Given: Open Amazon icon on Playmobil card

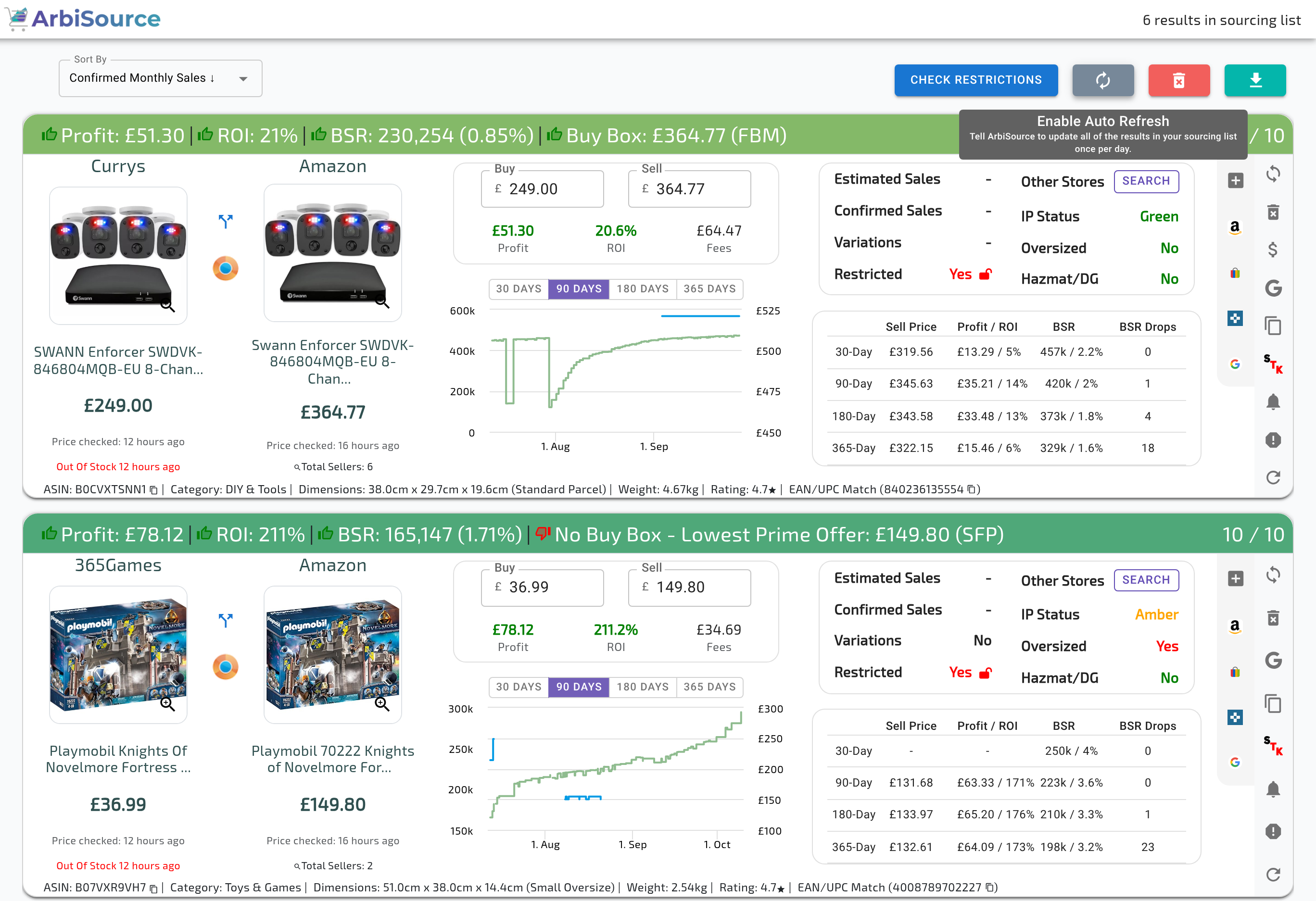Looking at the screenshot, I should 1235,626.
